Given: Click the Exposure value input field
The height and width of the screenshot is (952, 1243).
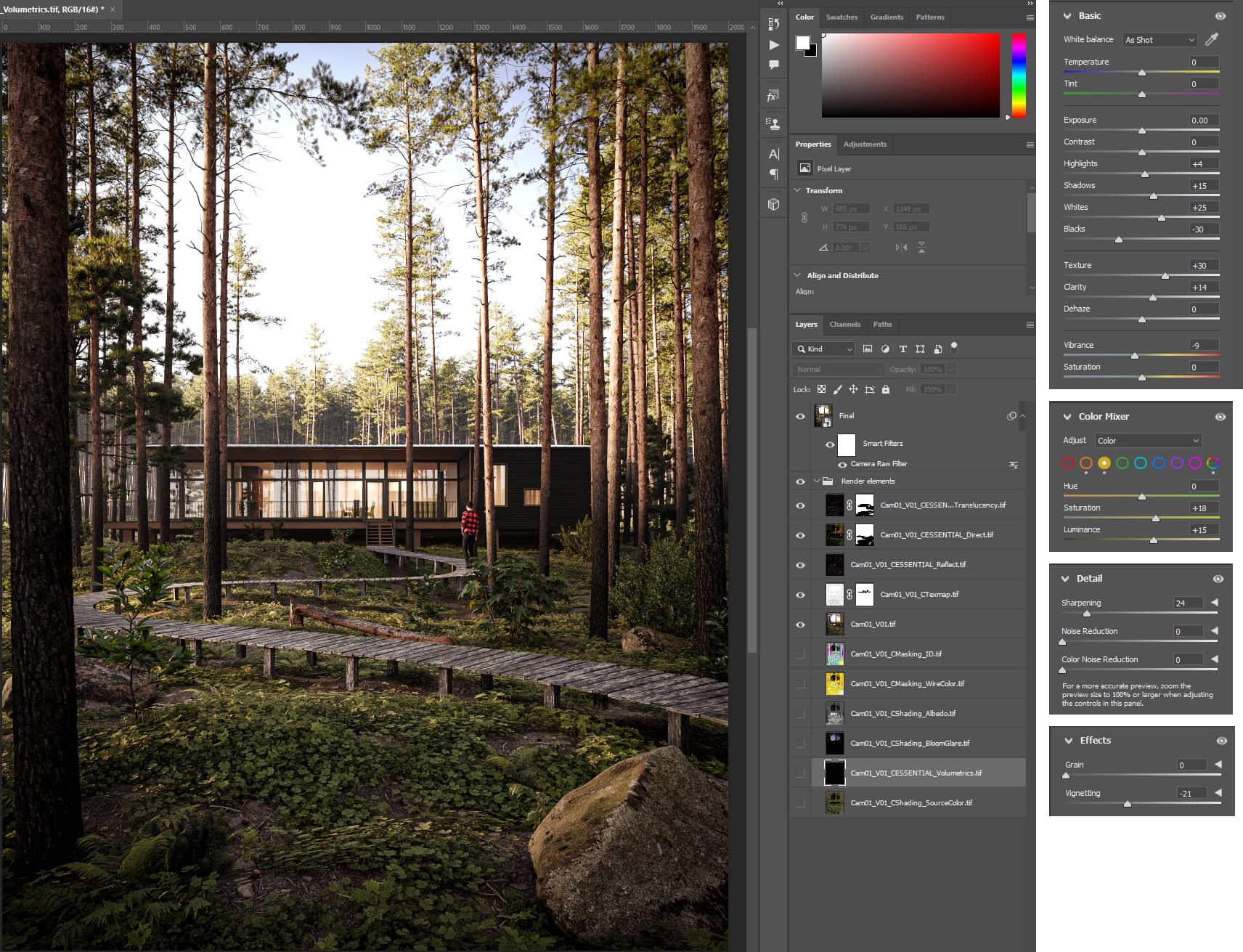Looking at the screenshot, I should [x=1203, y=121].
